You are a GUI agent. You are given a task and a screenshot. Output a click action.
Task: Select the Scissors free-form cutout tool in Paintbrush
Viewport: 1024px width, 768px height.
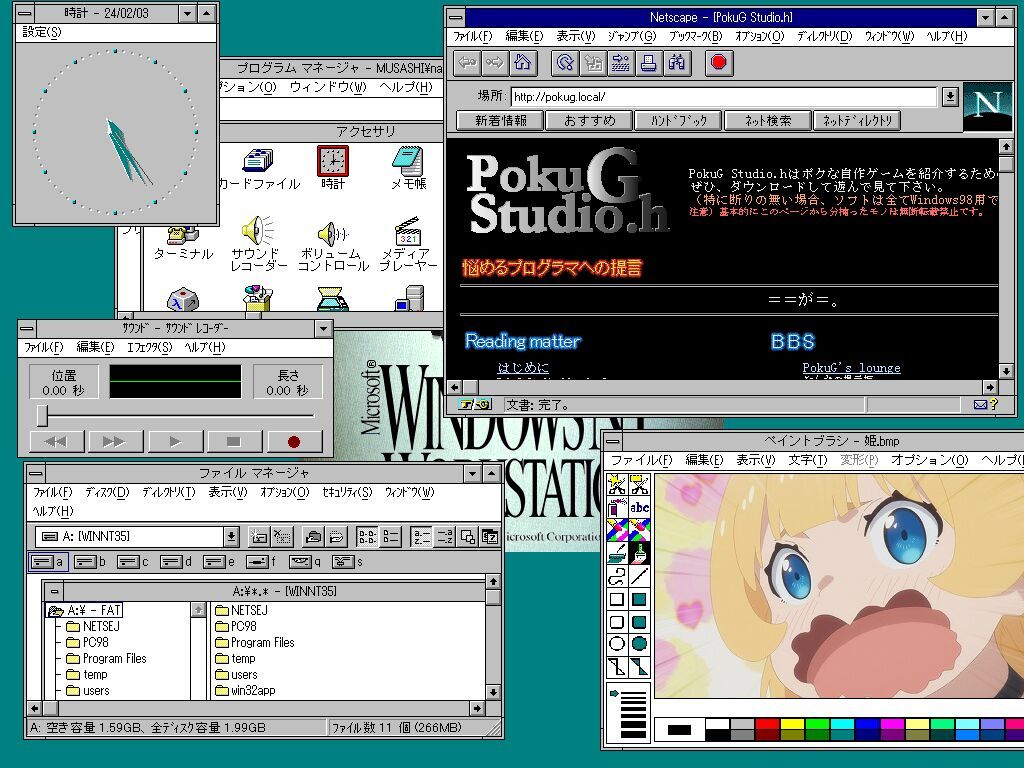point(616,485)
